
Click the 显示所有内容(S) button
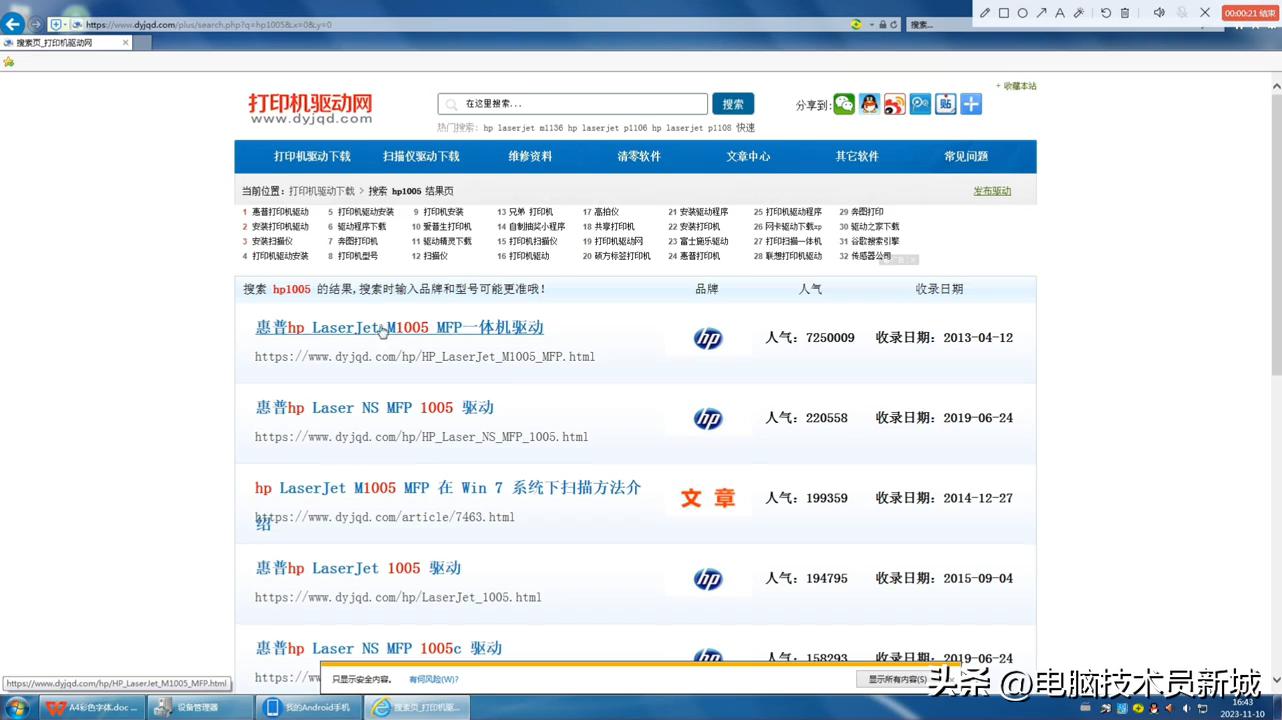(x=898, y=679)
